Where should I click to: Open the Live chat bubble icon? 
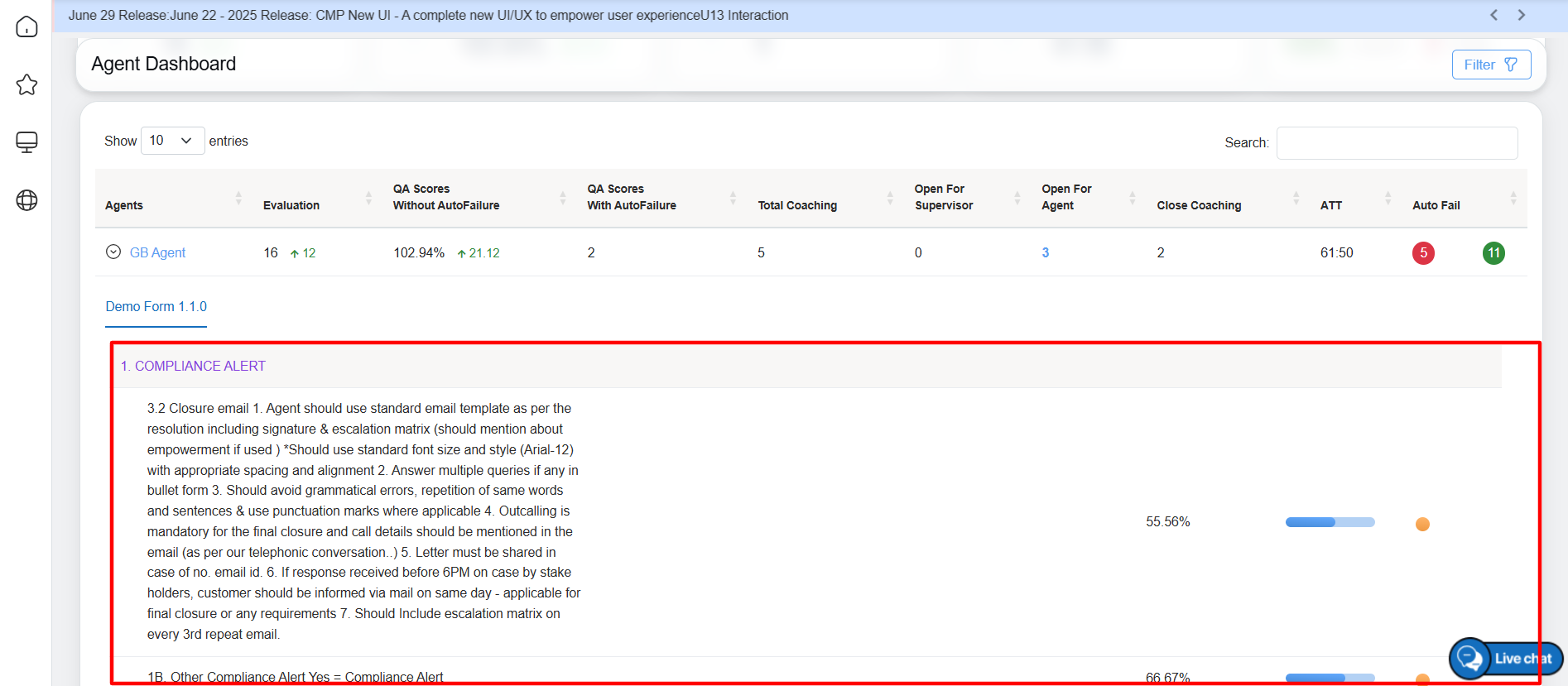coord(1470,659)
